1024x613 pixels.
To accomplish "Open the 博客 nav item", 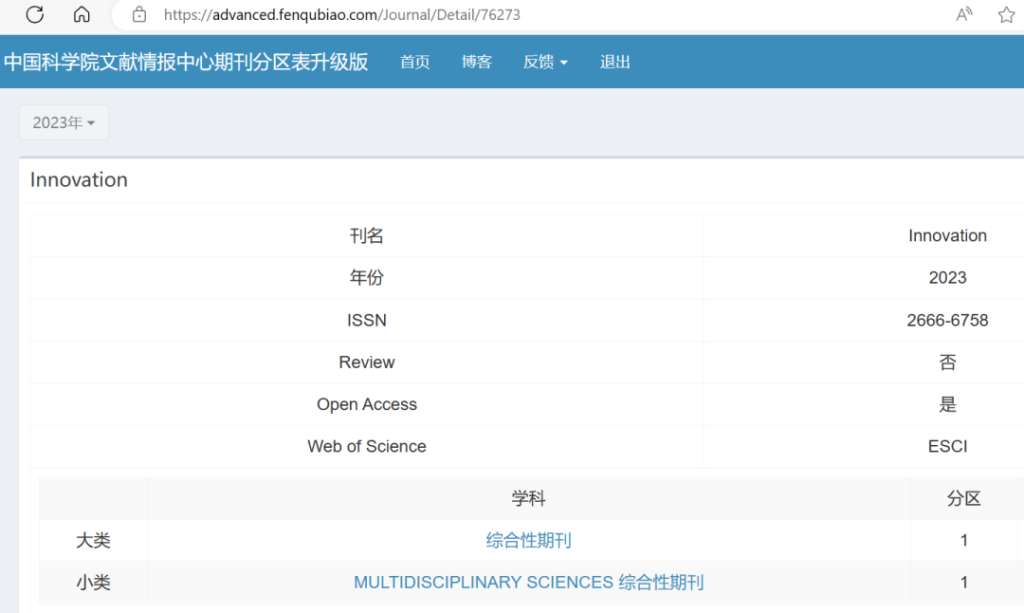I will pos(477,62).
